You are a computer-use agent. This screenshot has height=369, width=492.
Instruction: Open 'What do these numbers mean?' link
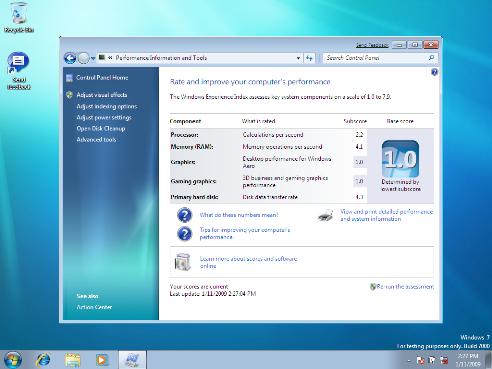[239, 215]
